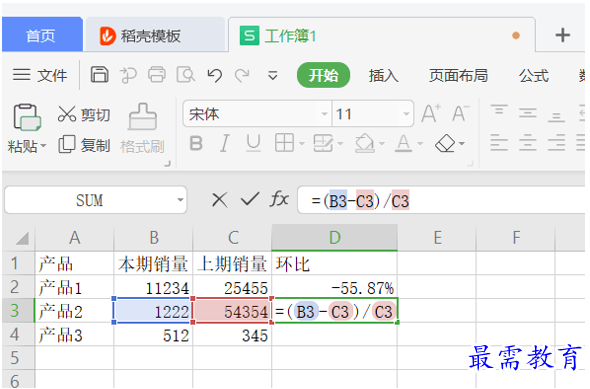
Task: Click cell with value -55.87%
Action: [x=335, y=287]
